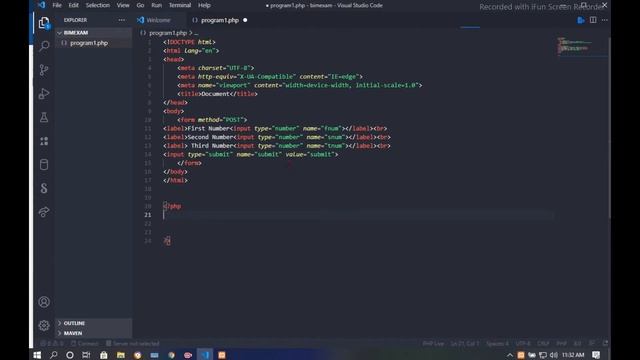
Task: Open the volume control in system tray
Action: click(554, 355)
